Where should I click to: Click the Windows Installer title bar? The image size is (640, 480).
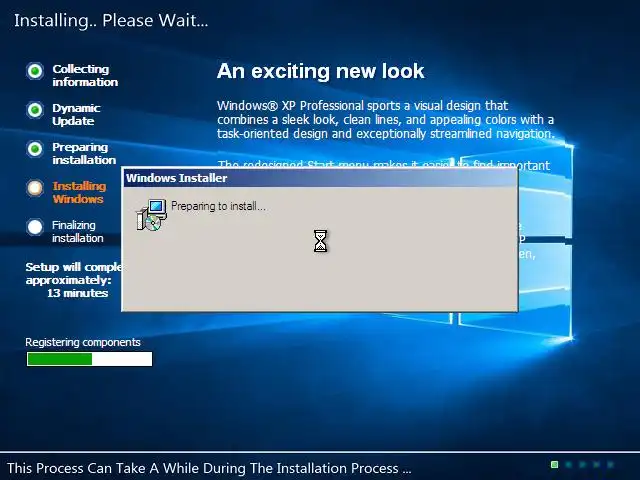pyautogui.click(x=320, y=178)
